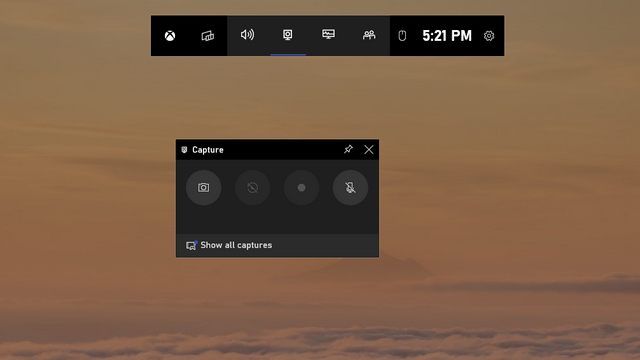
Task: Click the 5:21 PM clock
Action: tap(447, 36)
